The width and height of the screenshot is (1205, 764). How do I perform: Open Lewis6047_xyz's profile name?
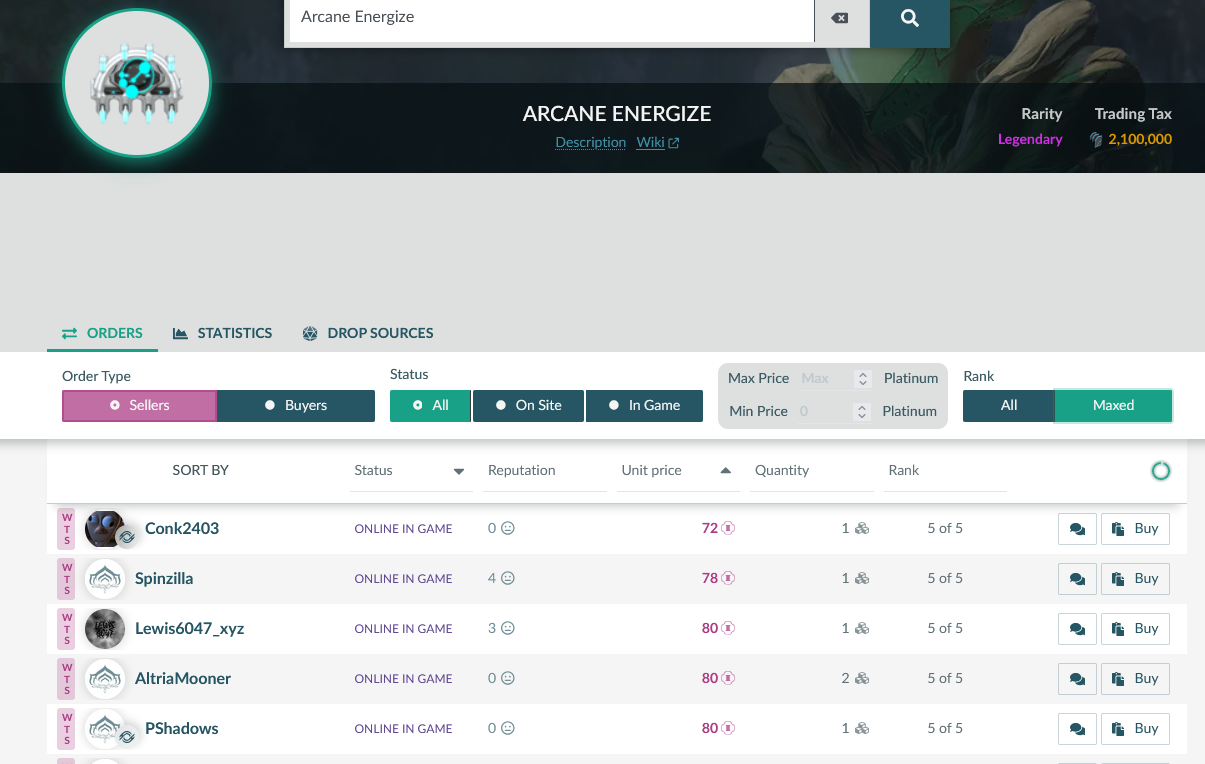coord(190,628)
